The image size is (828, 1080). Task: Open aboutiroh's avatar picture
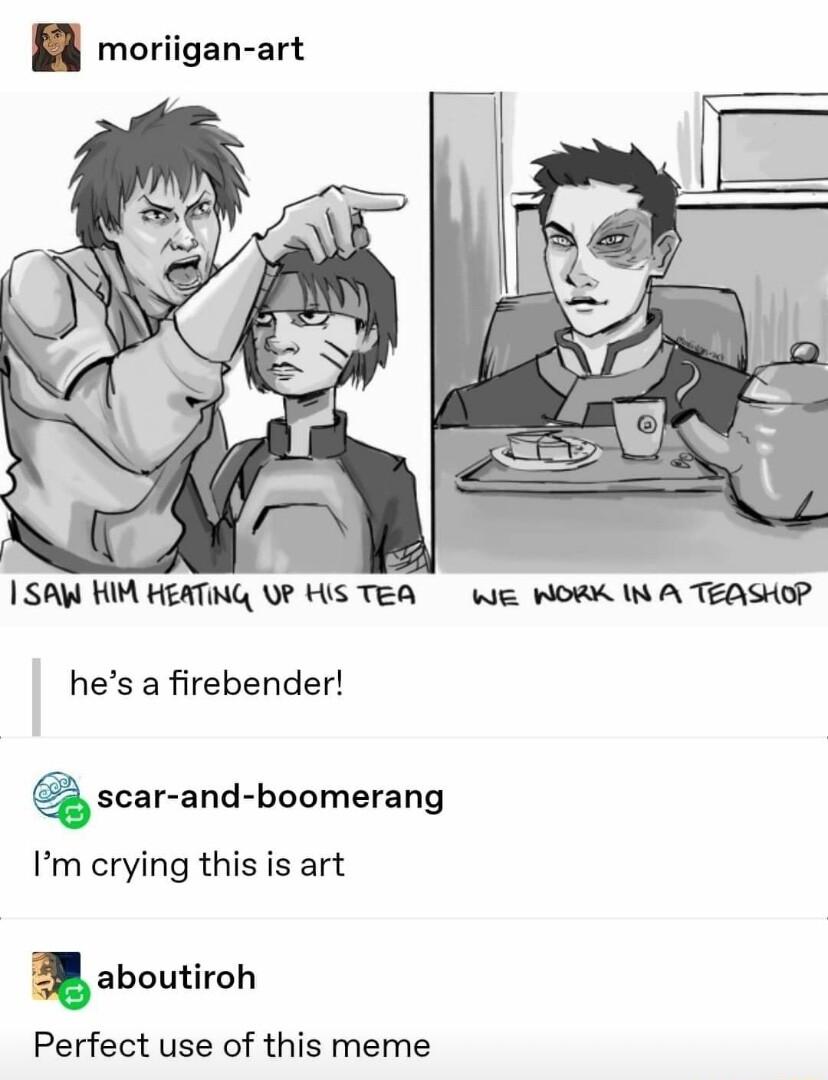pyautogui.click(x=56, y=976)
